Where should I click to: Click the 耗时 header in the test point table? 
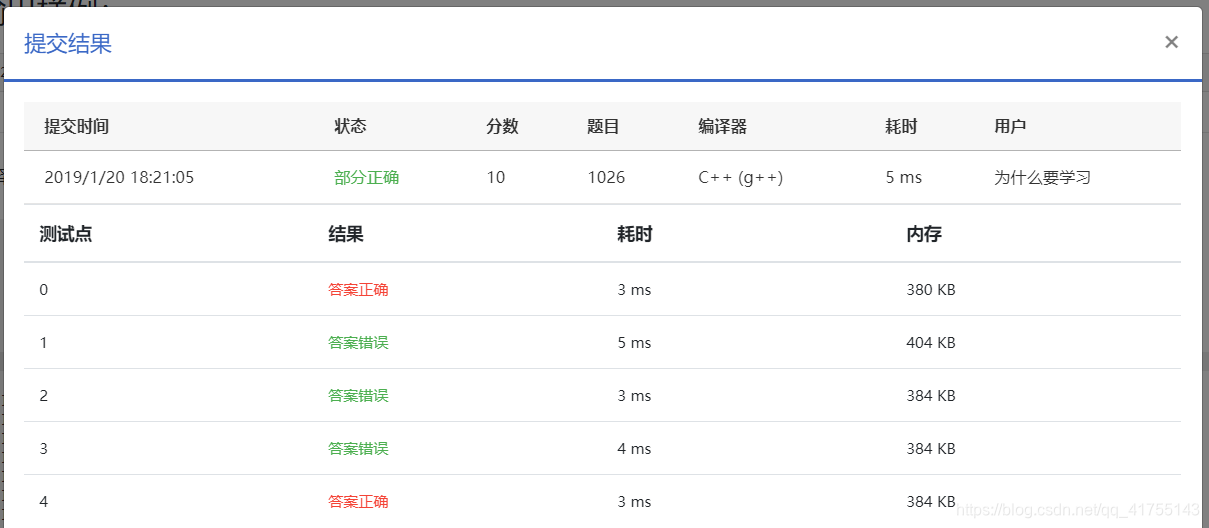[635, 234]
